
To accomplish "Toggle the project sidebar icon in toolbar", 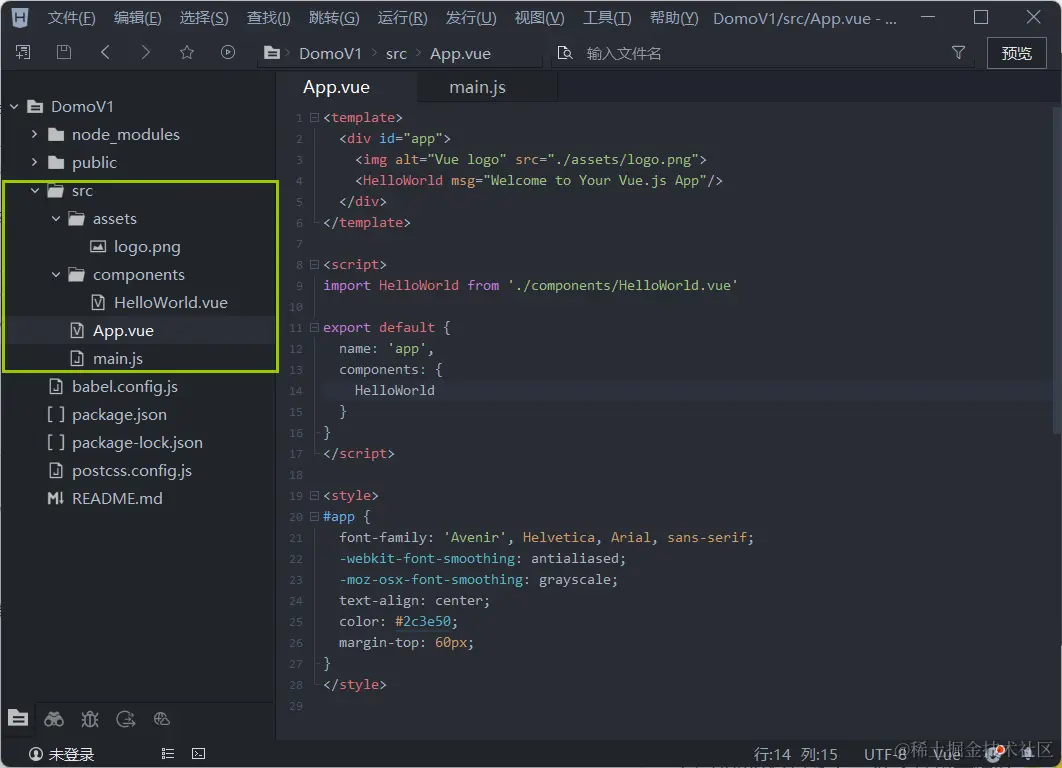I will (x=23, y=52).
